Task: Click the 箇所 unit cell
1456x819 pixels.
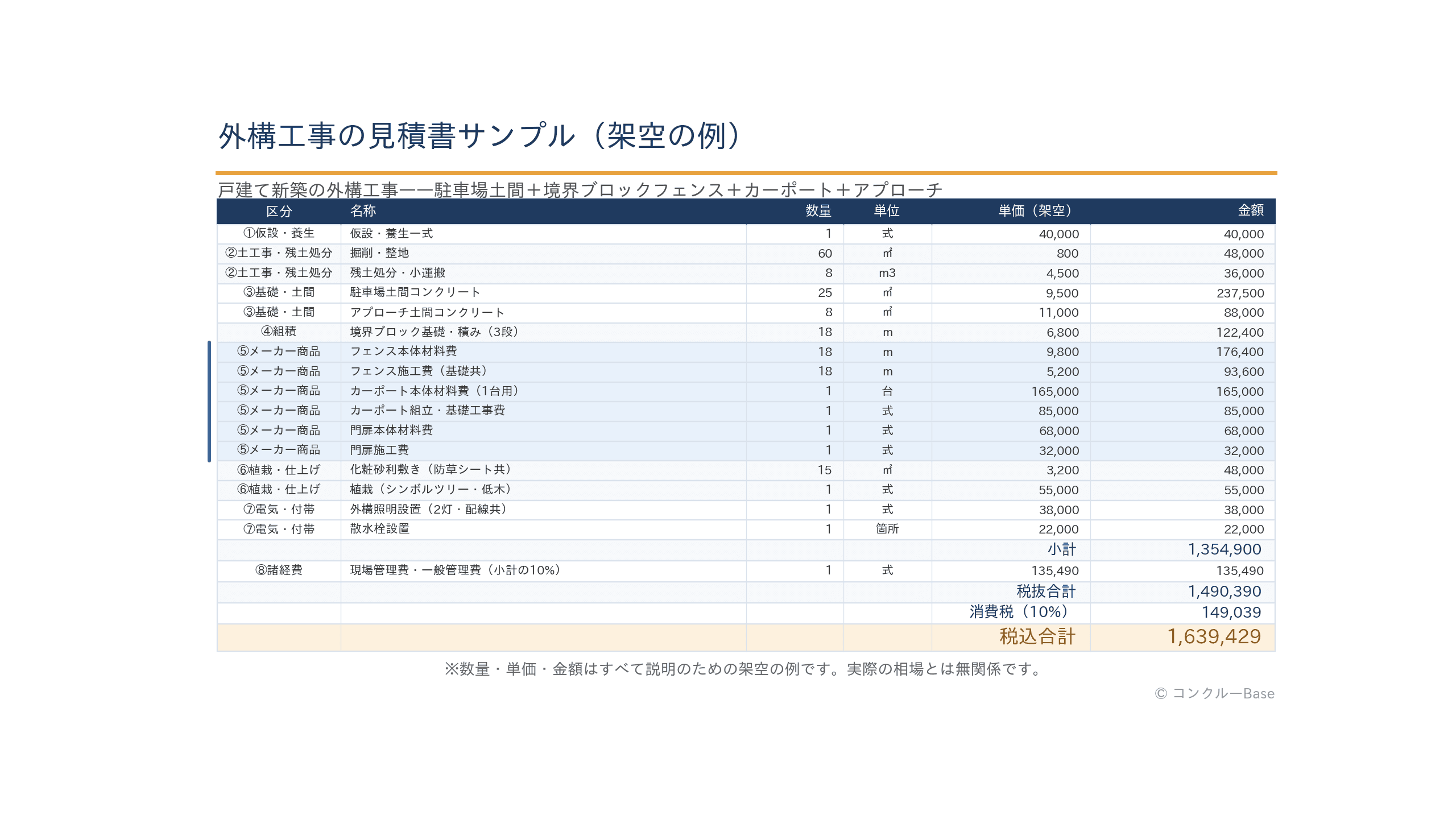Action: click(x=887, y=529)
